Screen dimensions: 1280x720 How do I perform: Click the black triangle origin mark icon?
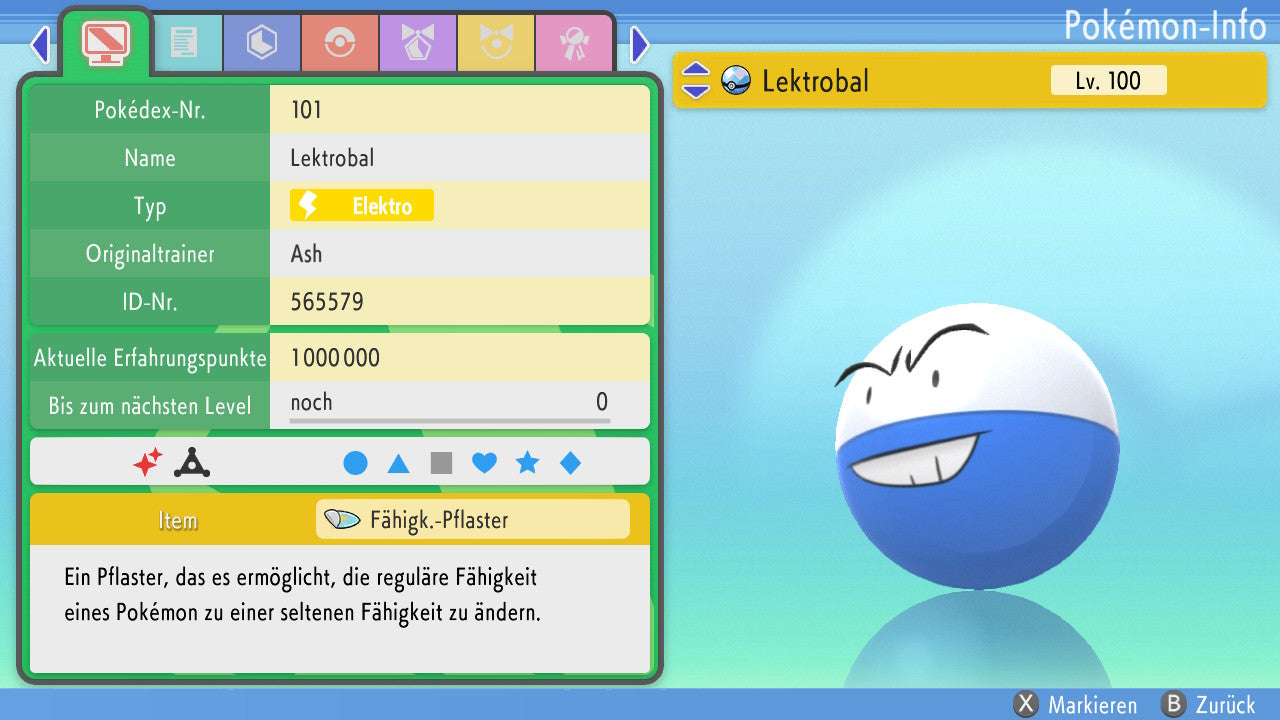pyautogui.click(x=191, y=462)
